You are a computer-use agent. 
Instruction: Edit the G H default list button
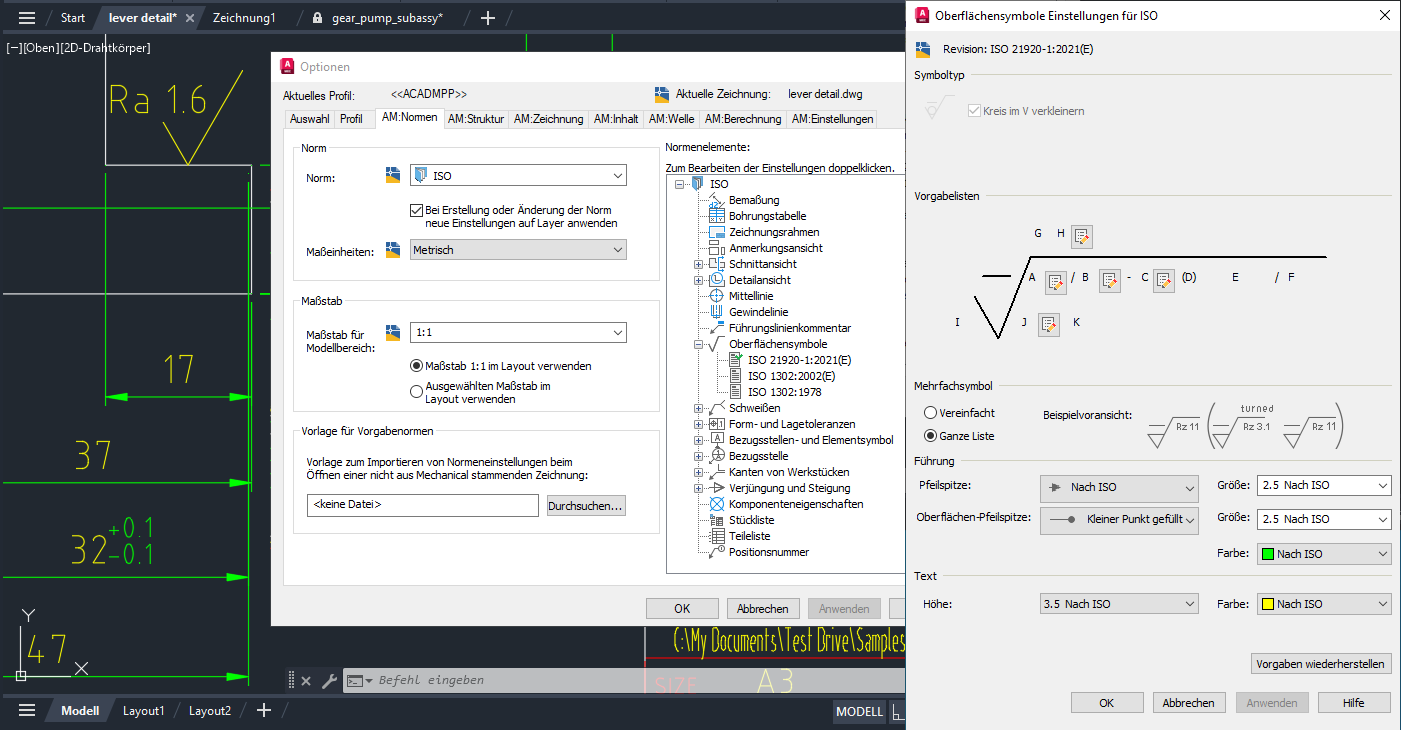point(1081,237)
